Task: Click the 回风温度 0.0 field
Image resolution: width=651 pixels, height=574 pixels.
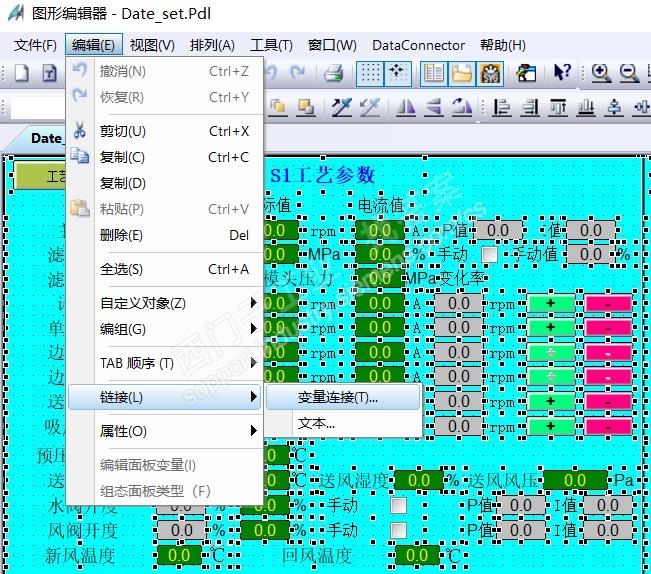Action: click(x=417, y=555)
